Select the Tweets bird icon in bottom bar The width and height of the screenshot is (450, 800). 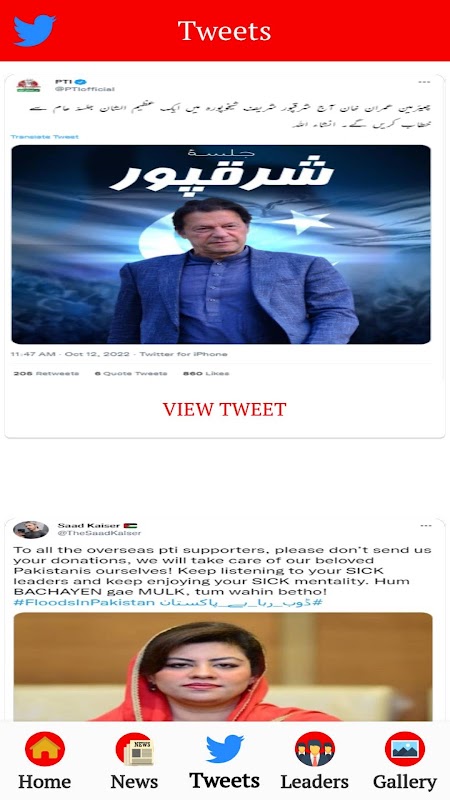[224, 748]
